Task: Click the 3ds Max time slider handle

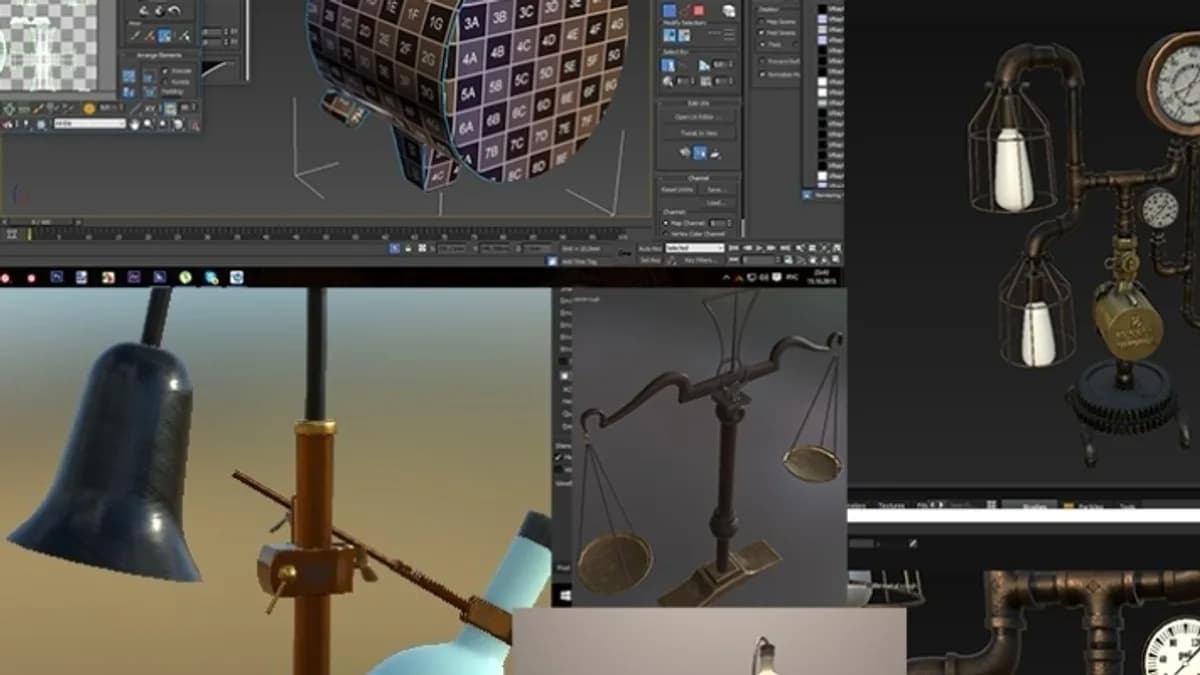Action: point(41,222)
